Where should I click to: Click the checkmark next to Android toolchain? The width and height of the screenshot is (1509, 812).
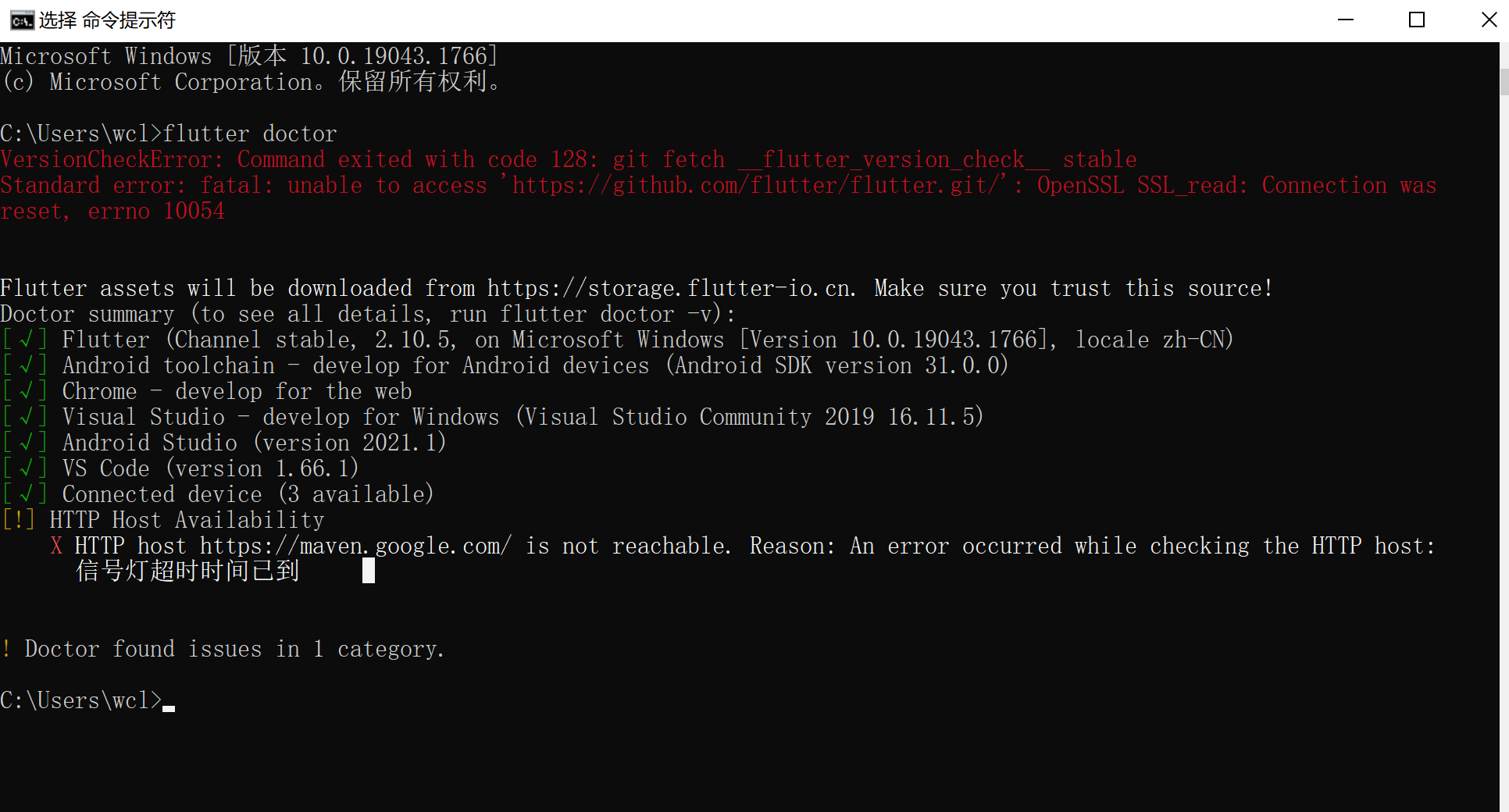tap(26, 365)
